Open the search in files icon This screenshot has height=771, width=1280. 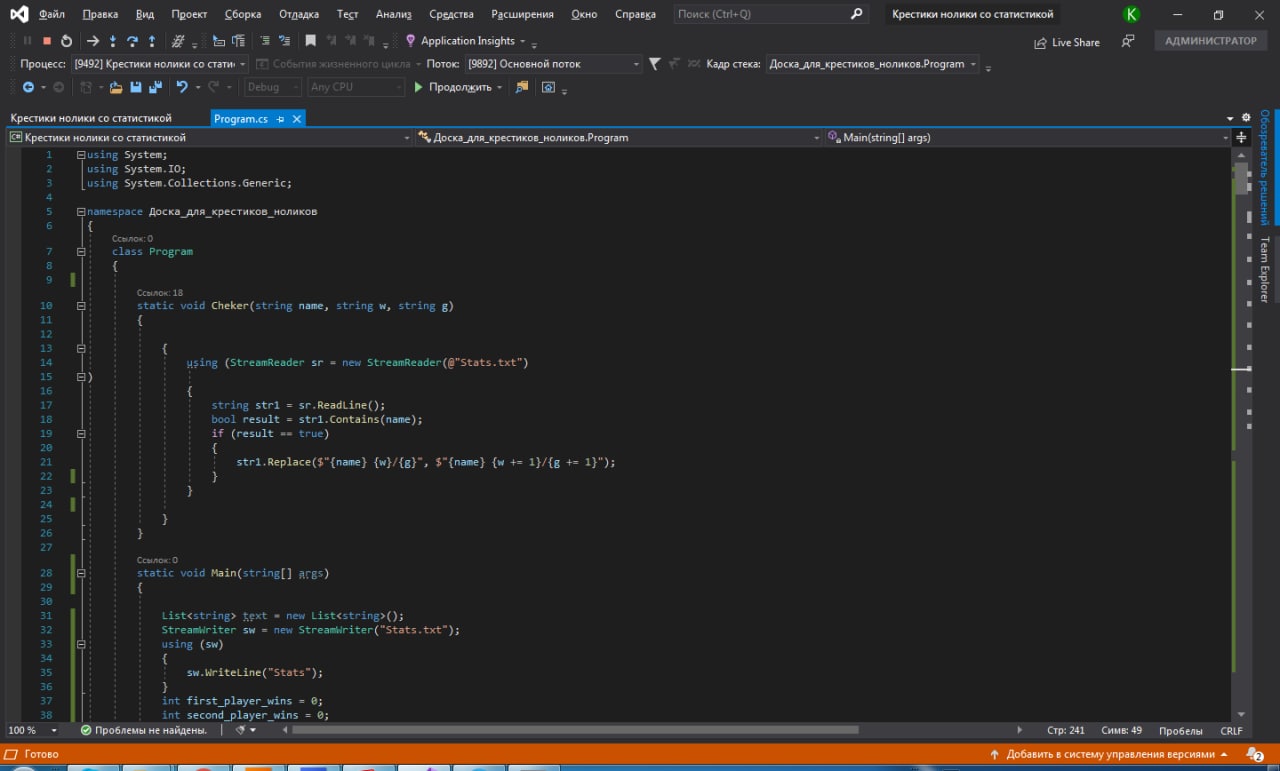click(521, 87)
